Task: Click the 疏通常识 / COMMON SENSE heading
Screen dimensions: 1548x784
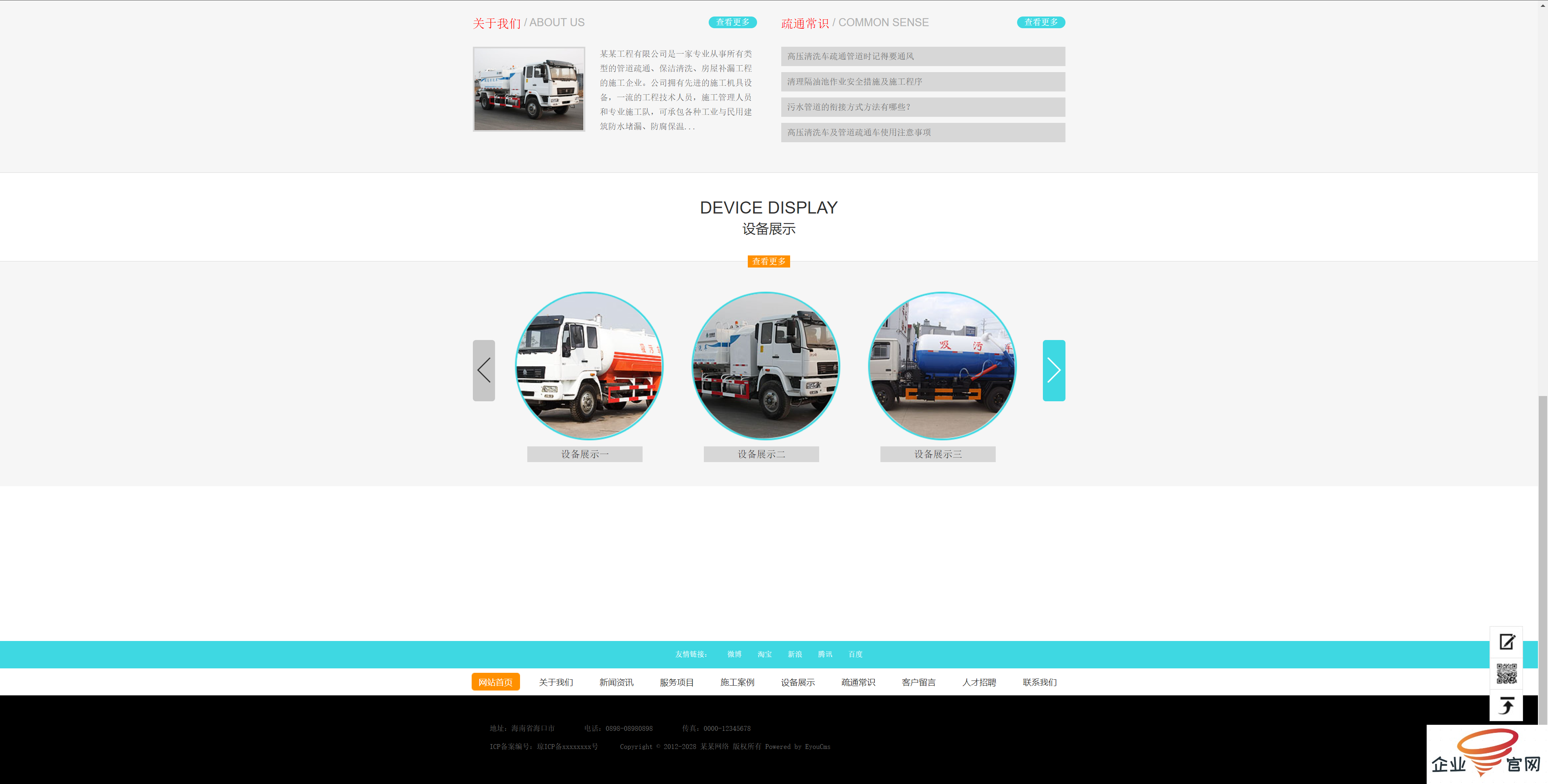Action: point(855,23)
